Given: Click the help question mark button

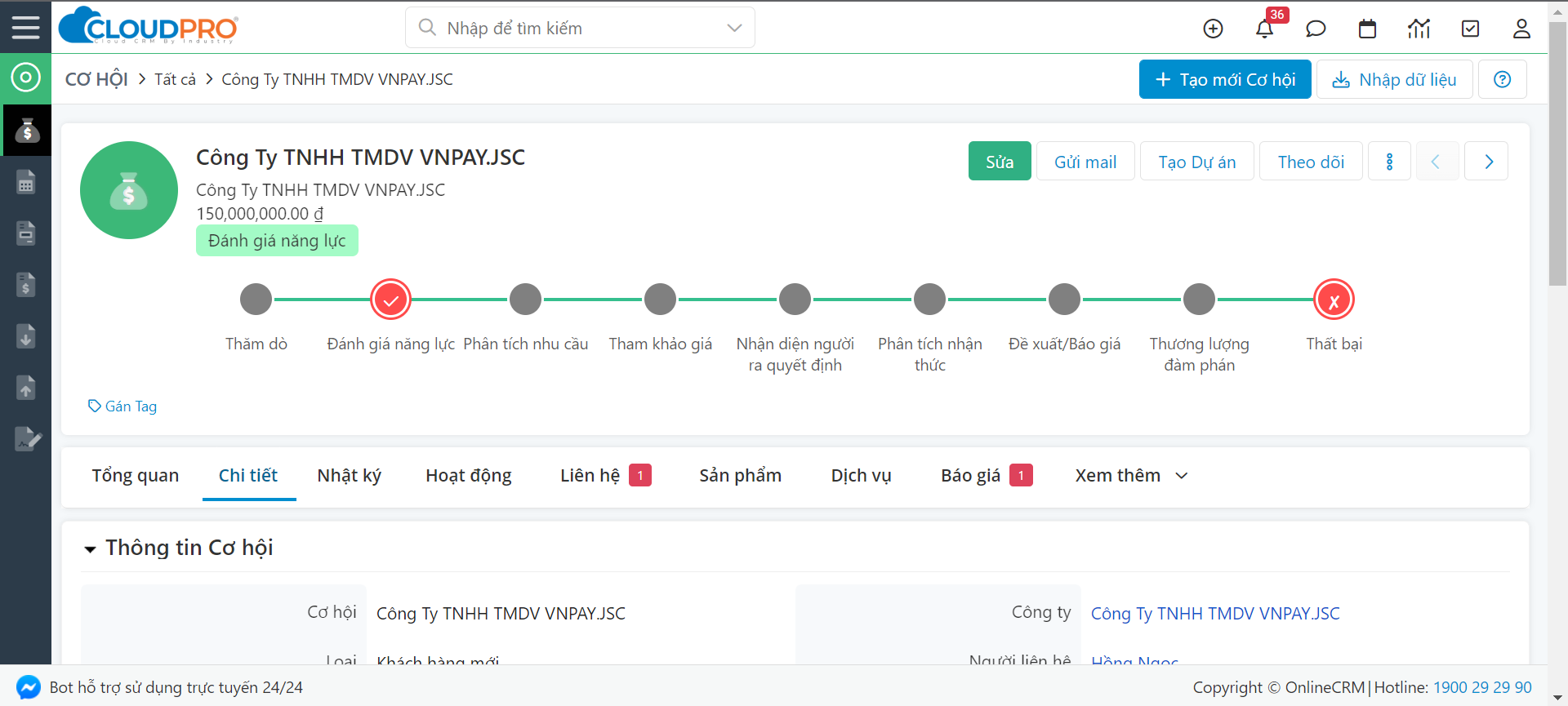Looking at the screenshot, I should pyautogui.click(x=1502, y=79).
